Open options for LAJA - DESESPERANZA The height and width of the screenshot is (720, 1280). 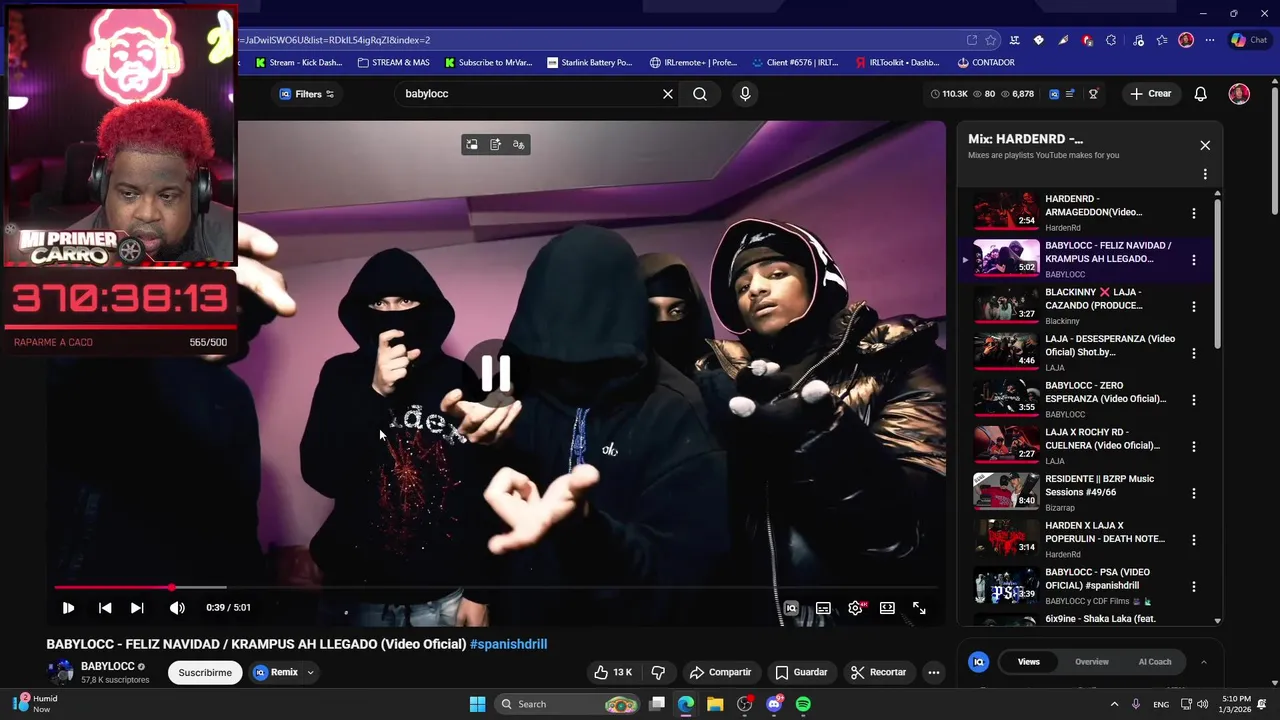point(1193,353)
